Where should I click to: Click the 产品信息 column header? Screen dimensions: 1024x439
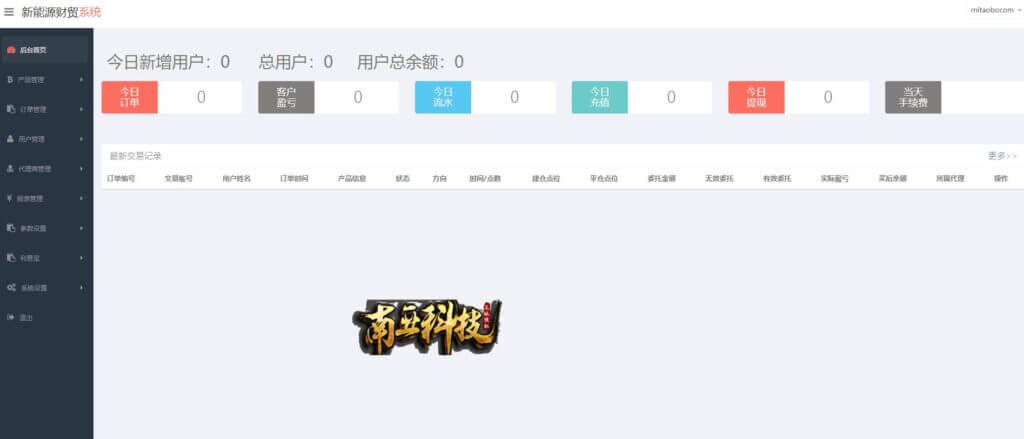[x=351, y=178]
